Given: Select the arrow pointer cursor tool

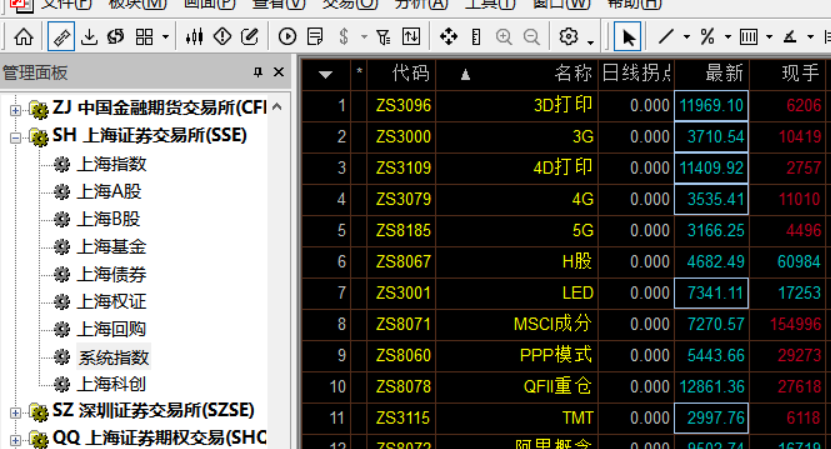Looking at the screenshot, I should [627, 37].
